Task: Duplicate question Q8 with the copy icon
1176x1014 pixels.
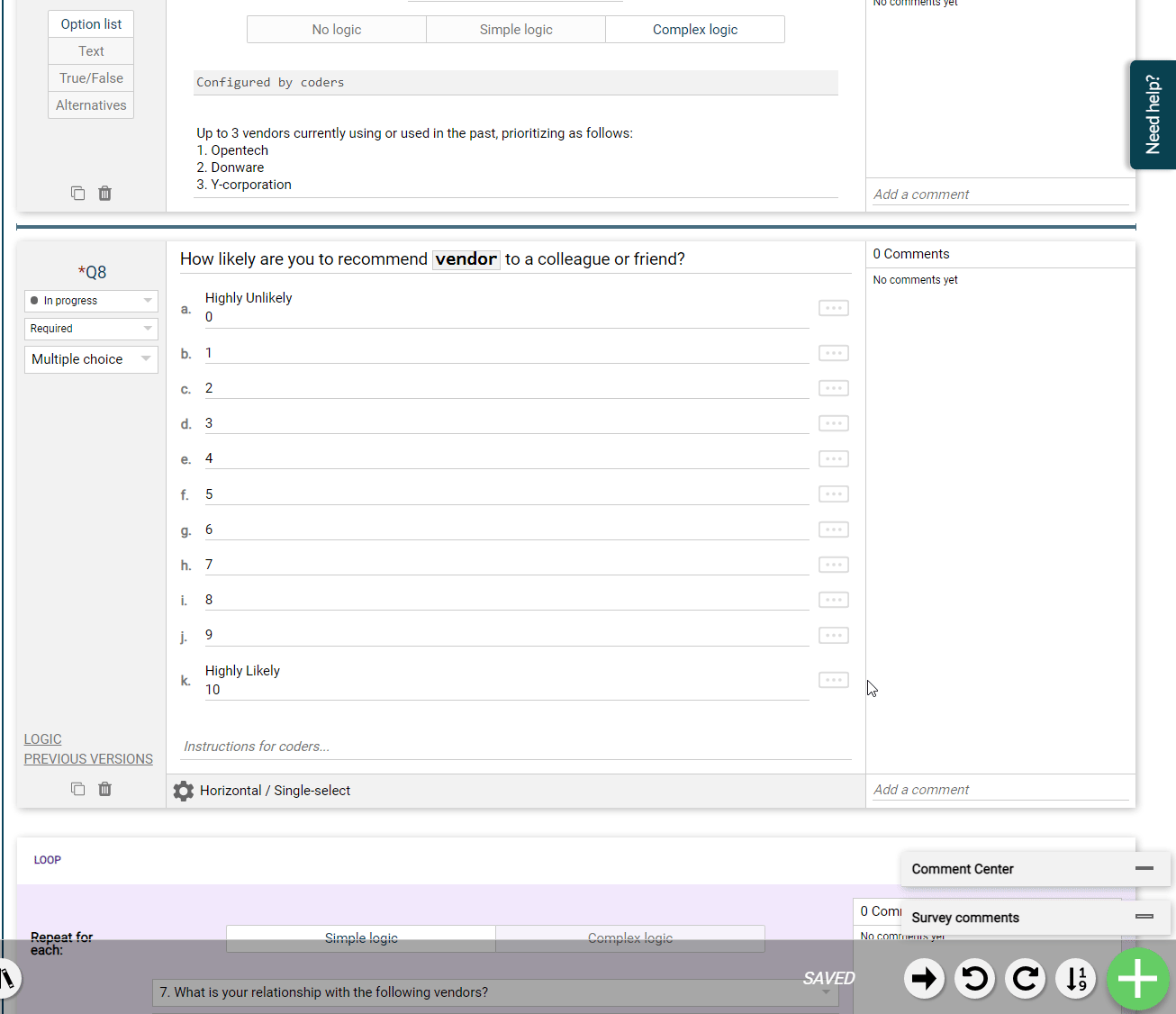Action: pyautogui.click(x=77, y=789)
